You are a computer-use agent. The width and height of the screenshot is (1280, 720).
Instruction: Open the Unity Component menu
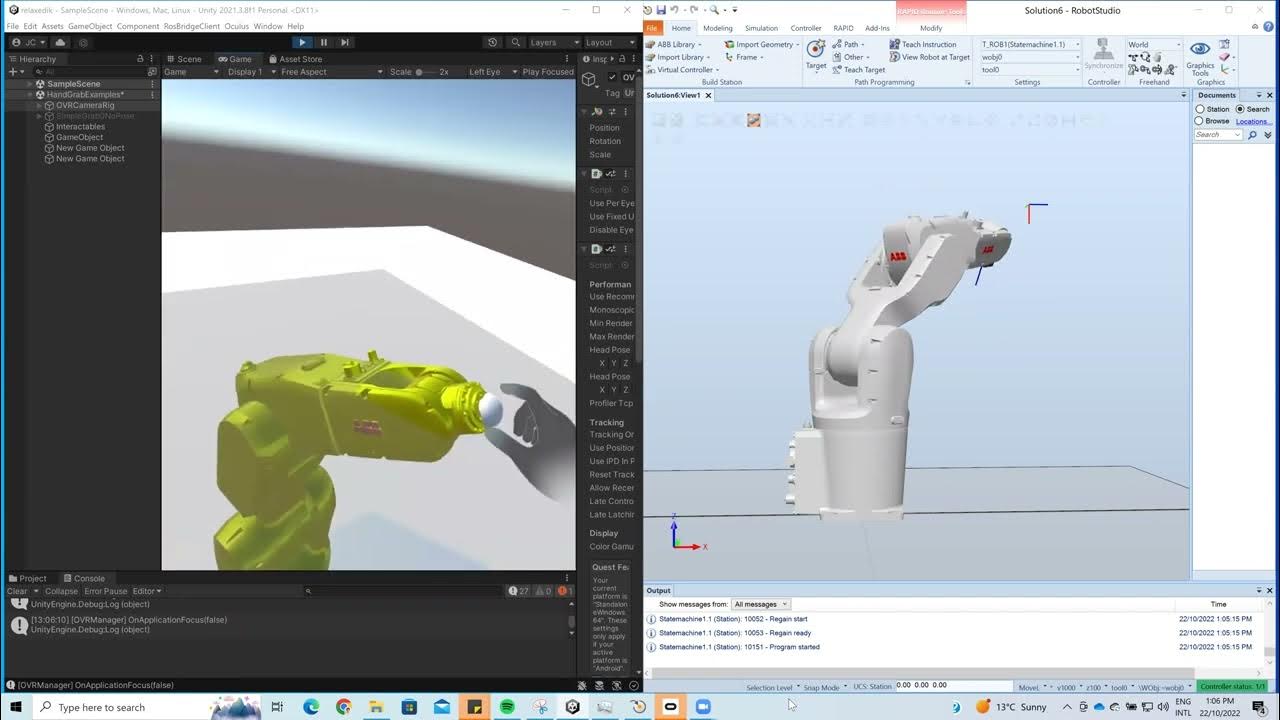pos(138,26)
